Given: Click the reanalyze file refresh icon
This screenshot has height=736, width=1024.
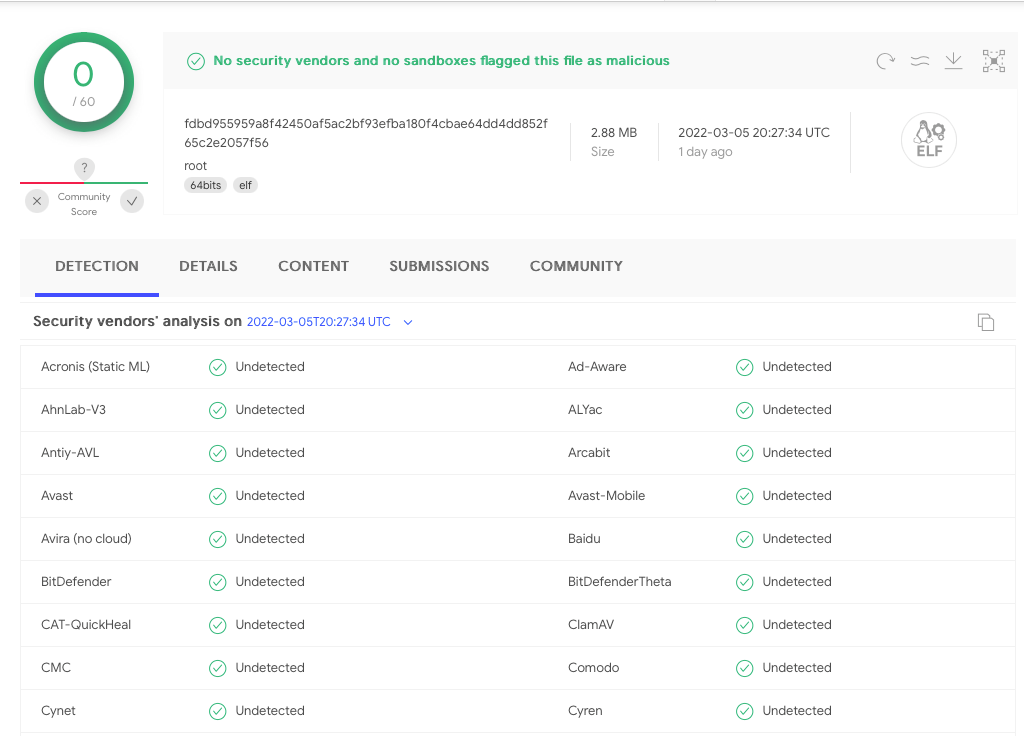Looking at the screenshot, I should coord(885,62).
